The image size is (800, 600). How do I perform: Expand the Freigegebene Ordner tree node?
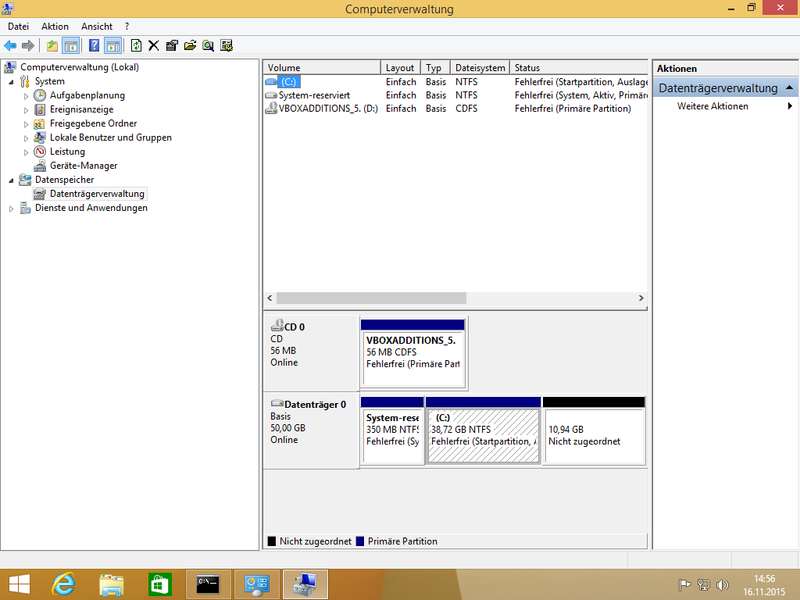(x=26, y=124)
